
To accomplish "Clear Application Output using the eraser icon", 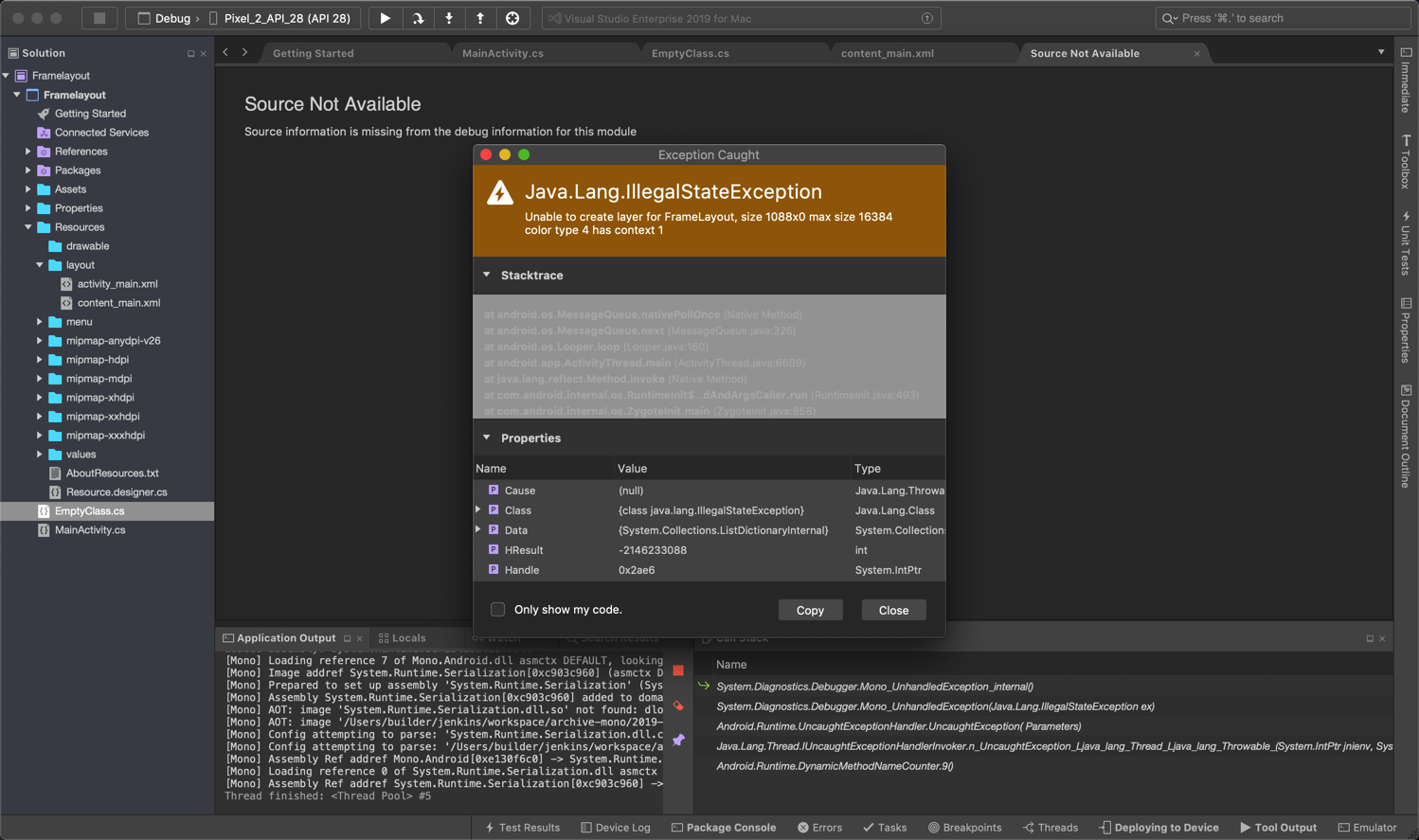I will pos(677,706).
